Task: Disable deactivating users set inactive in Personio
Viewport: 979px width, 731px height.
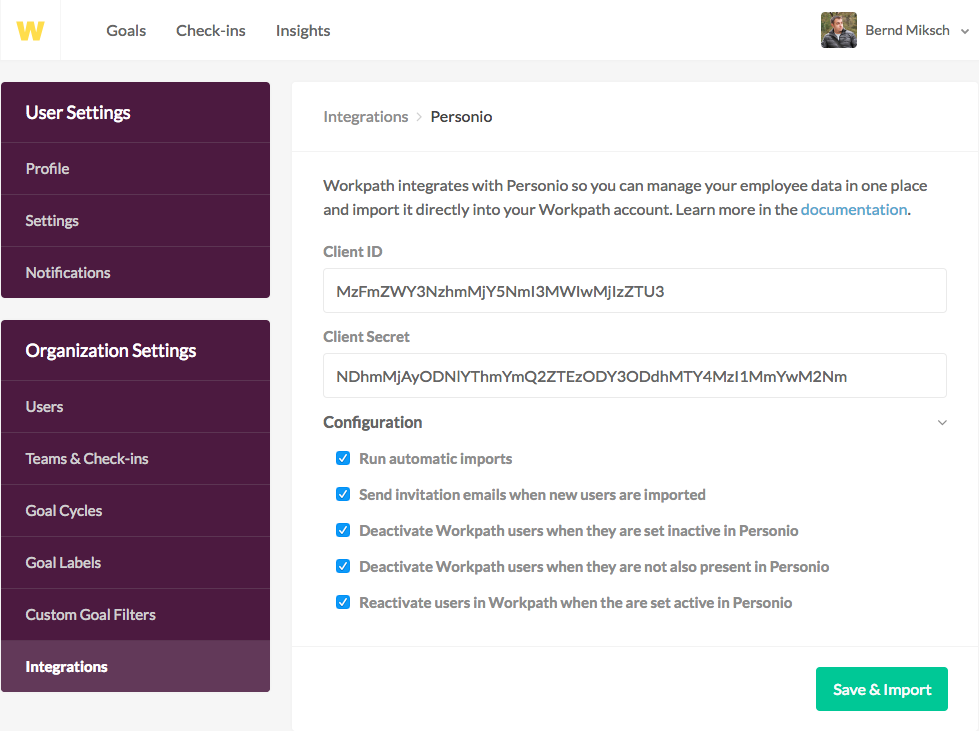Action: [x=343, y=531]
